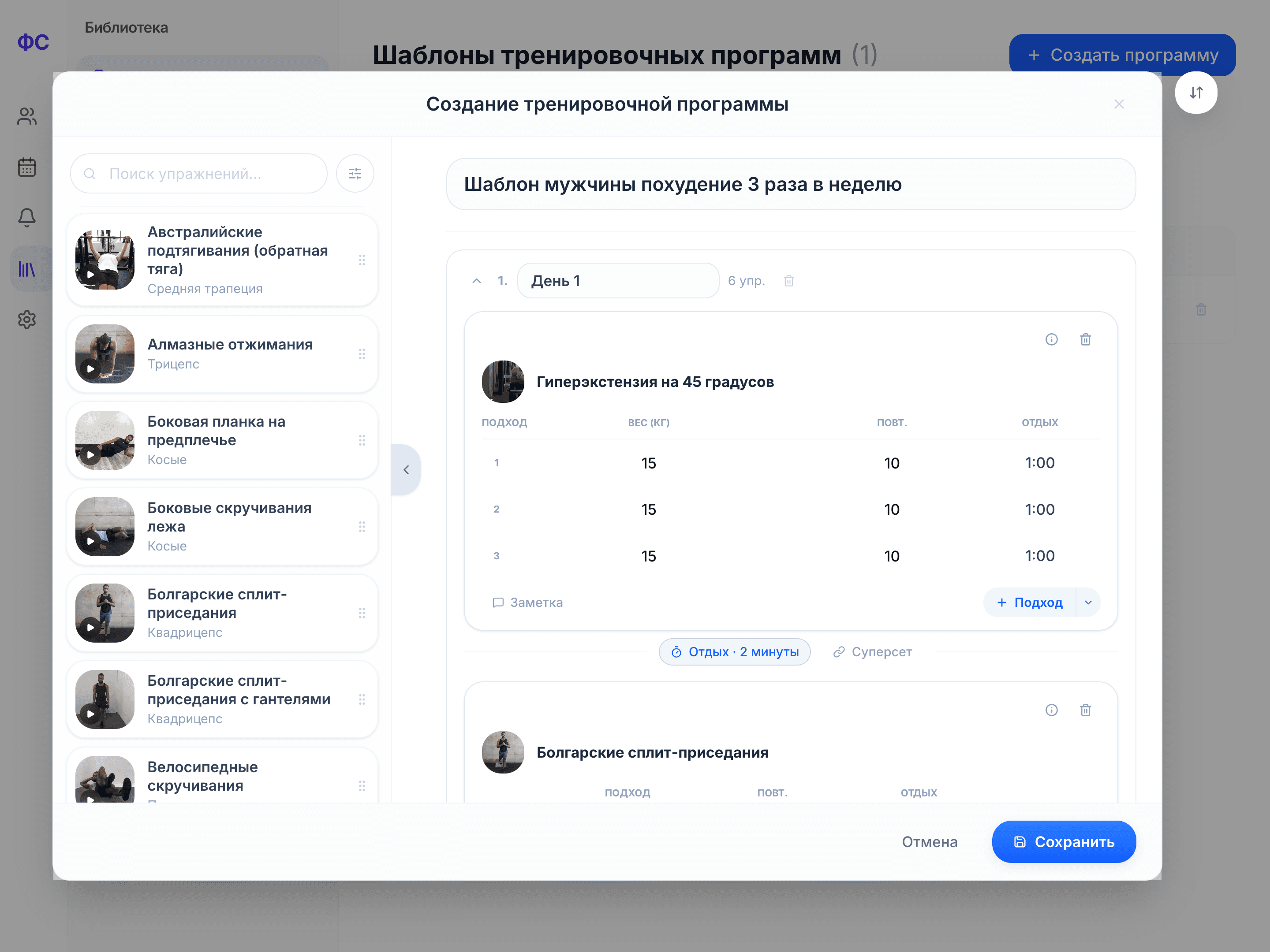This screenshot has height=952, width=1270.
Task: Open Гиперэкстензия на 45 градусов thumbnail
Action: pyautogui.click(x=503, y=382)
